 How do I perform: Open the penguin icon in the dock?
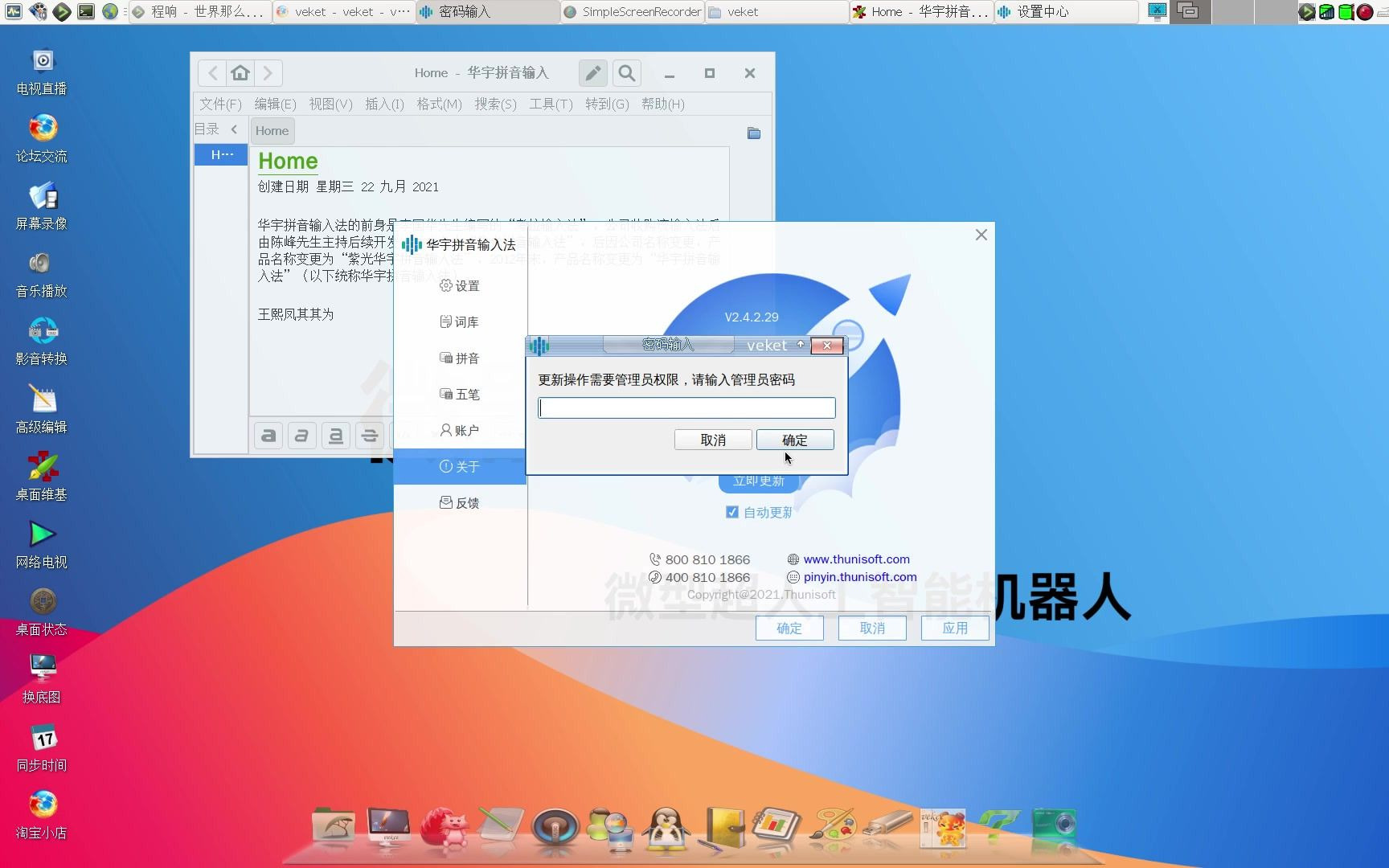click(666, 828)
